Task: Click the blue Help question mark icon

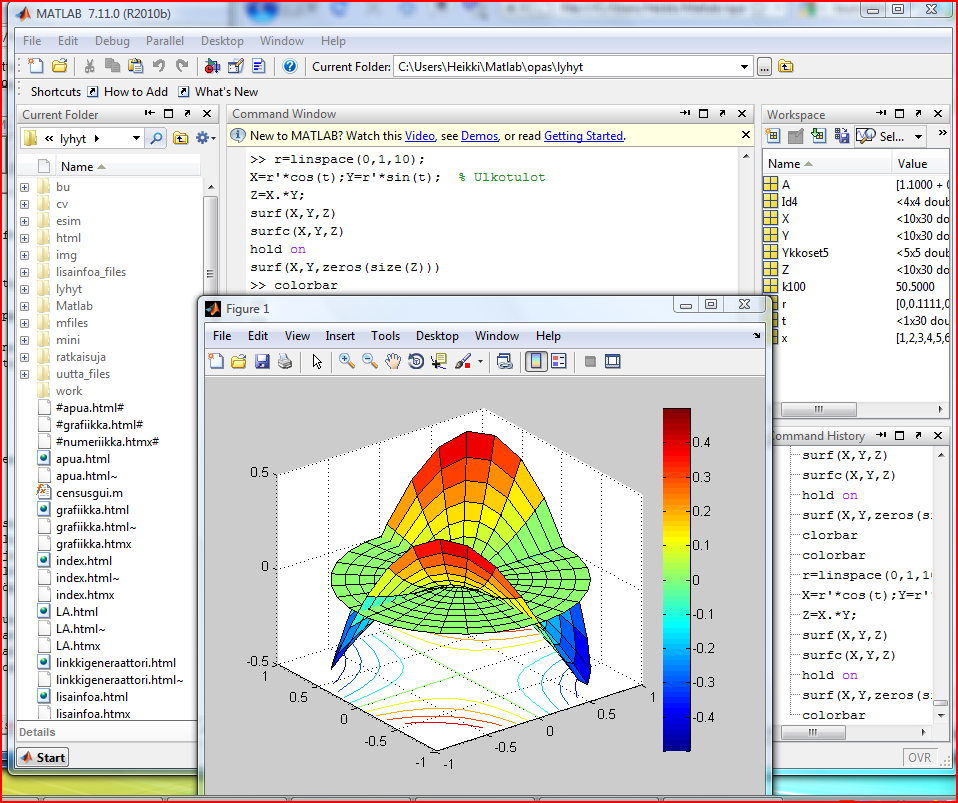Action: click(290, 67)
